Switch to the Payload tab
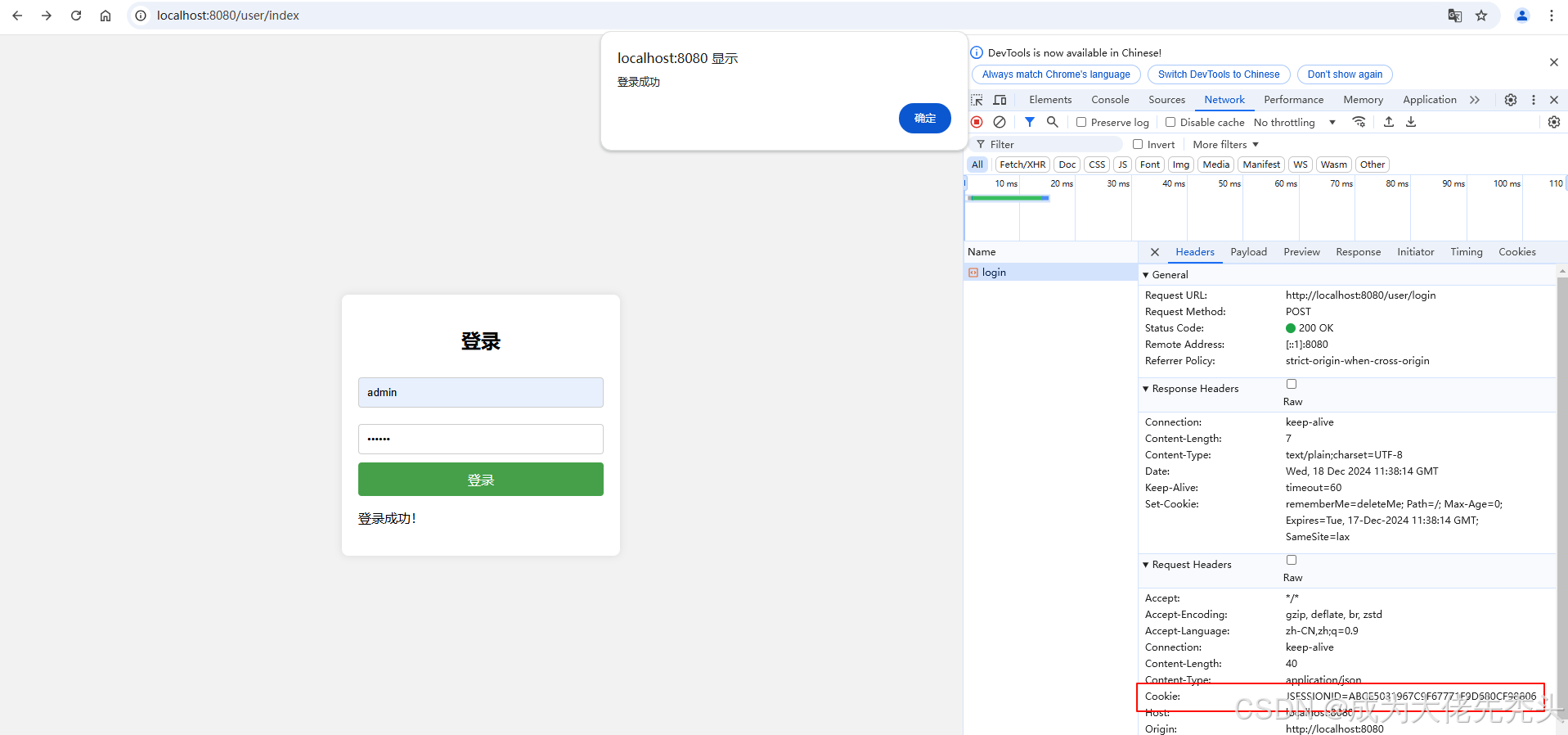The height and width of the screenshot is (735, 1568). click(x=1248, y=252)
